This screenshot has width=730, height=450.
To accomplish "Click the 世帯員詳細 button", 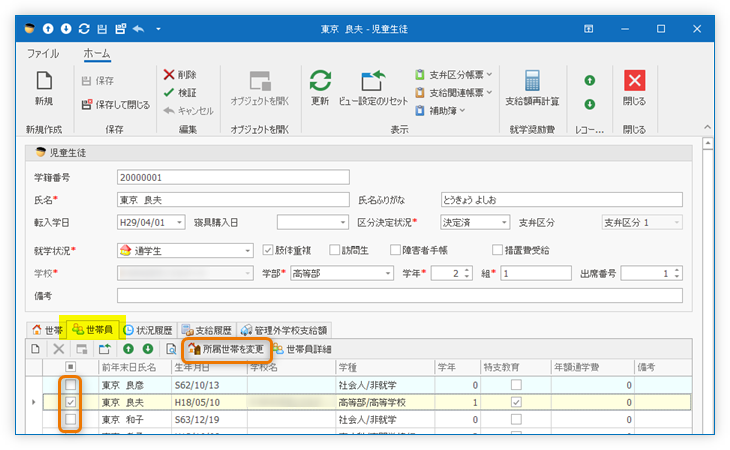I will 303,349.
